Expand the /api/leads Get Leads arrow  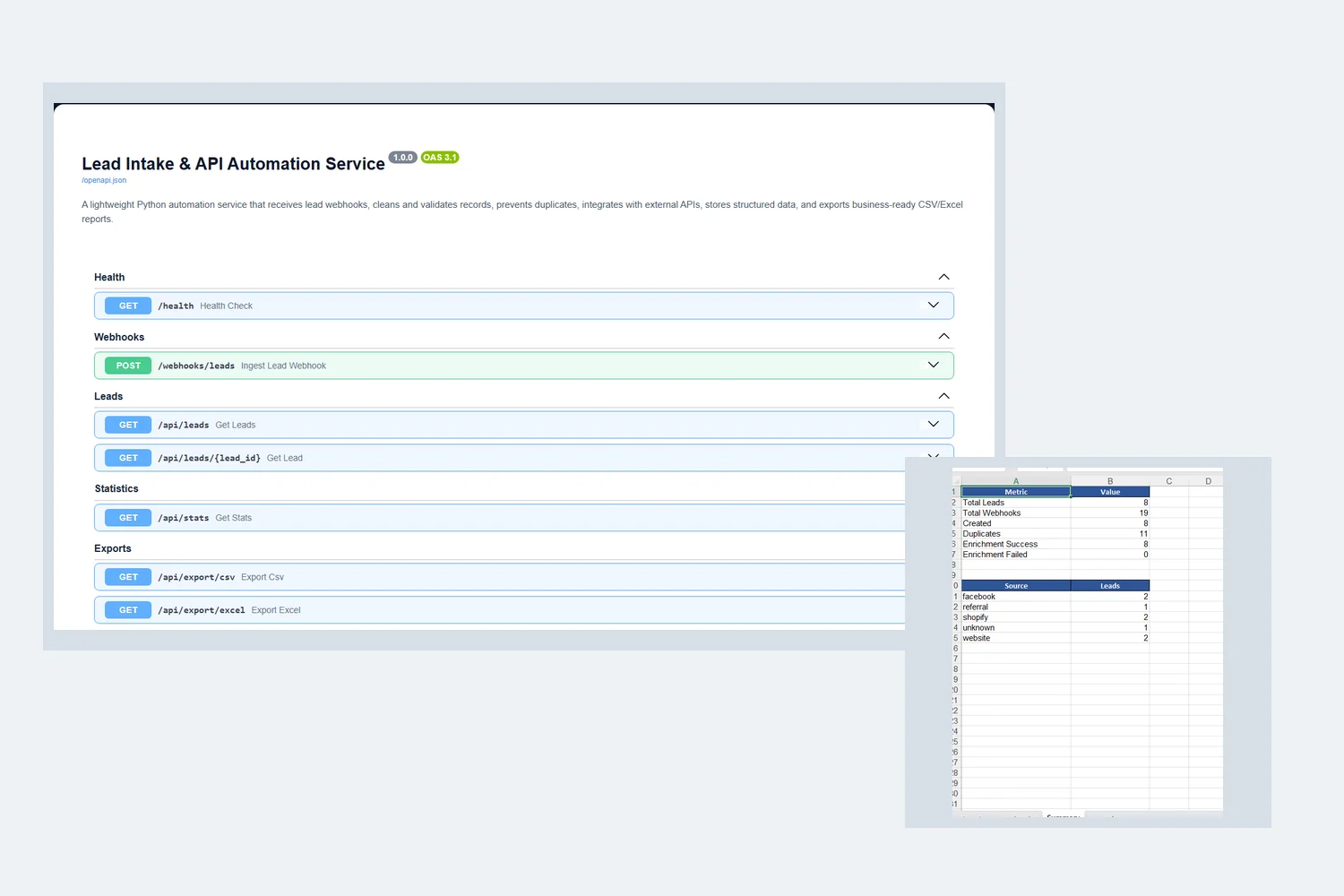[933, 424]
